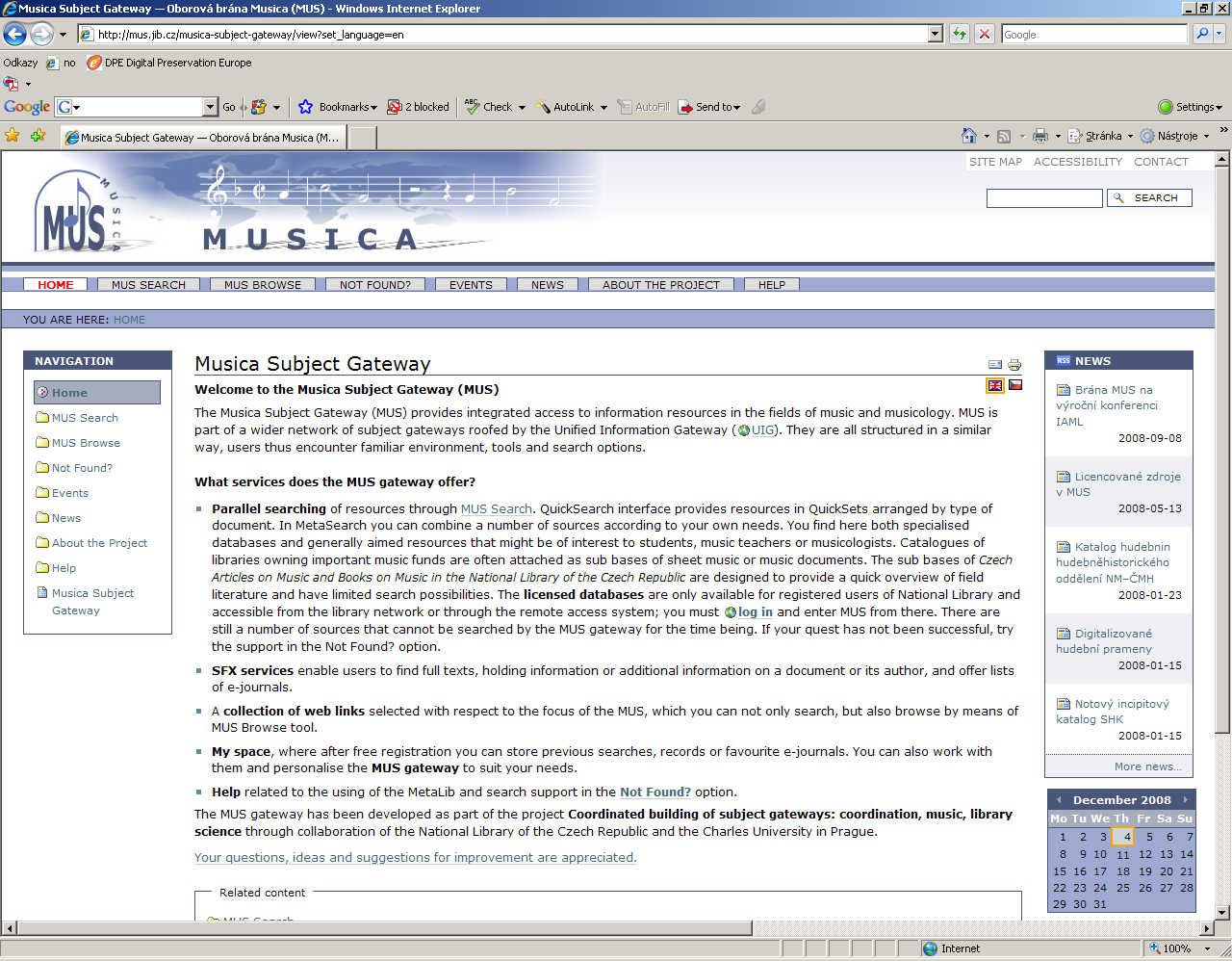Click the Stránka page menu
The height and width of the screenshot is (961, 1232).
1103,136
